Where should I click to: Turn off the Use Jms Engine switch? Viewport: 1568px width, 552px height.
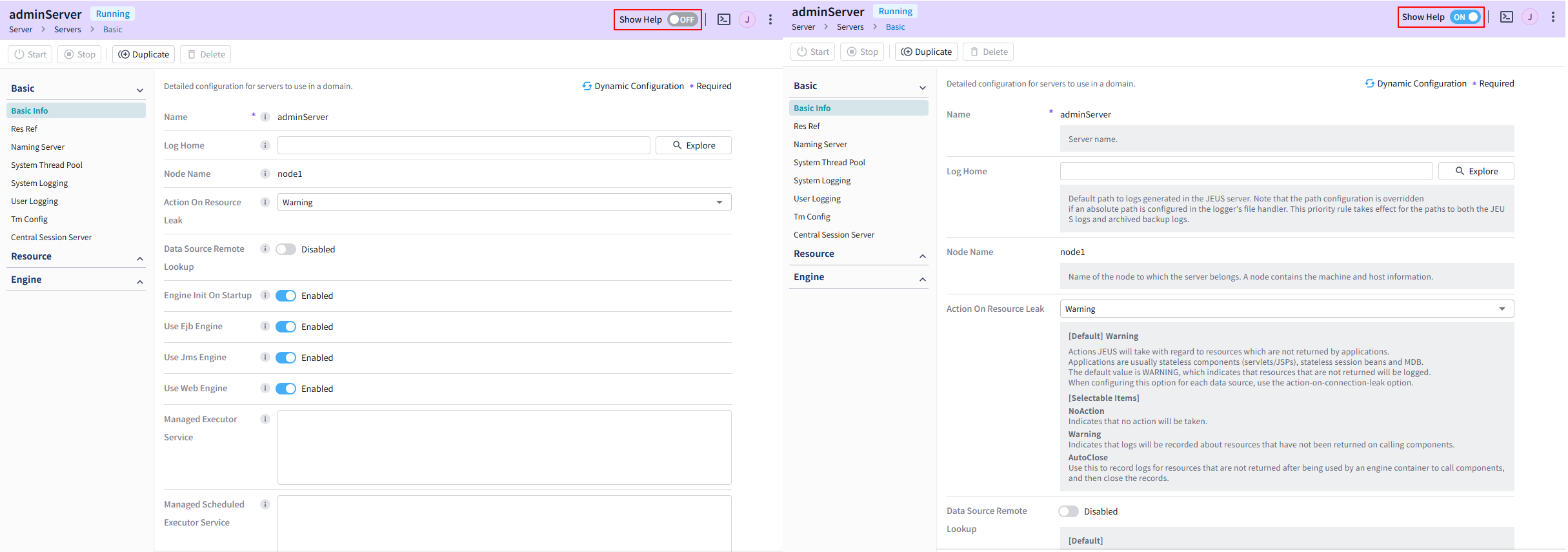[286, 358]
